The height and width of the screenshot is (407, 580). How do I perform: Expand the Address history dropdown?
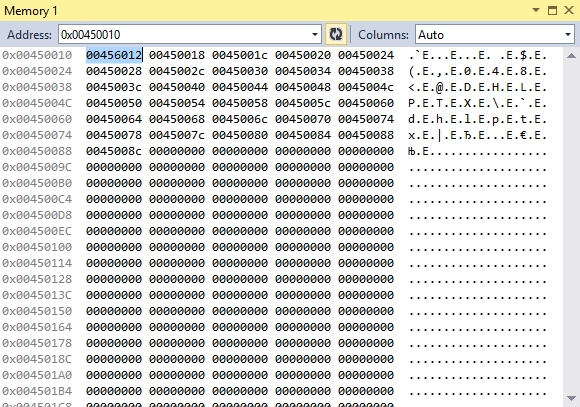point(315,35)
